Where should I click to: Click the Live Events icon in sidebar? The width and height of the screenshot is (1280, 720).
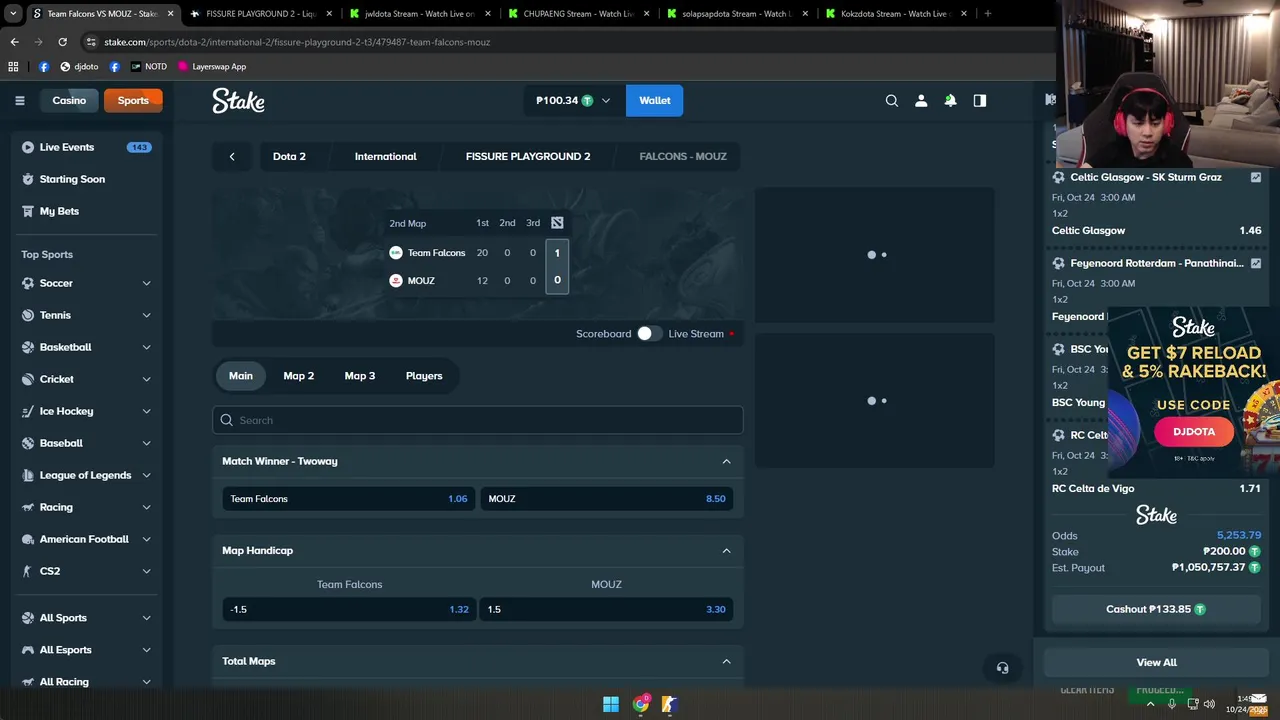(x=28, y=147)
